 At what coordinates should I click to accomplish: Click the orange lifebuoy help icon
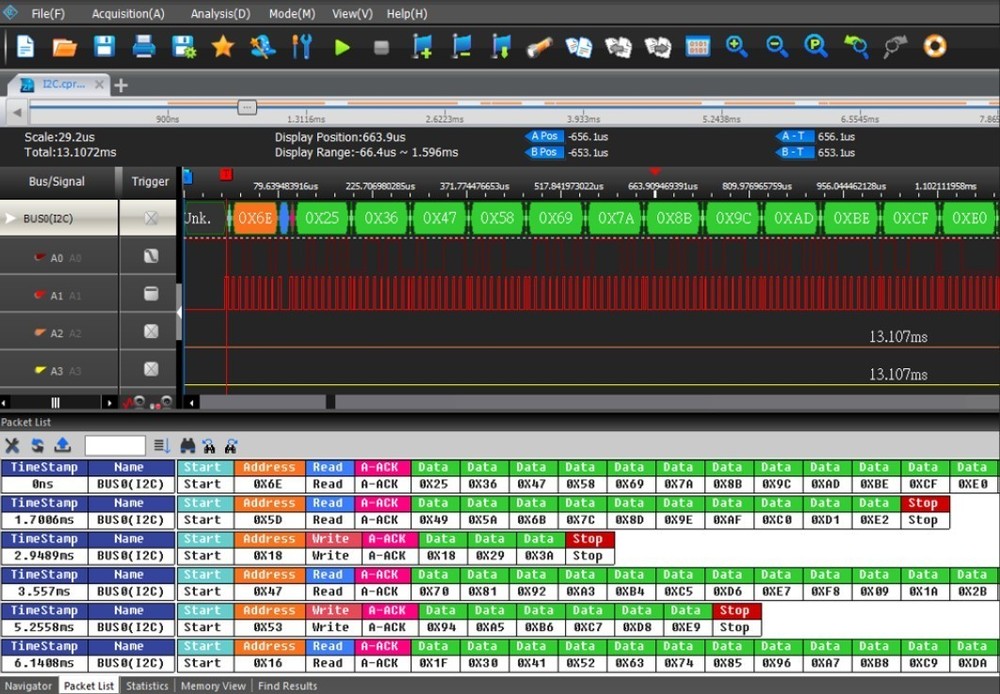click(935, 47)
